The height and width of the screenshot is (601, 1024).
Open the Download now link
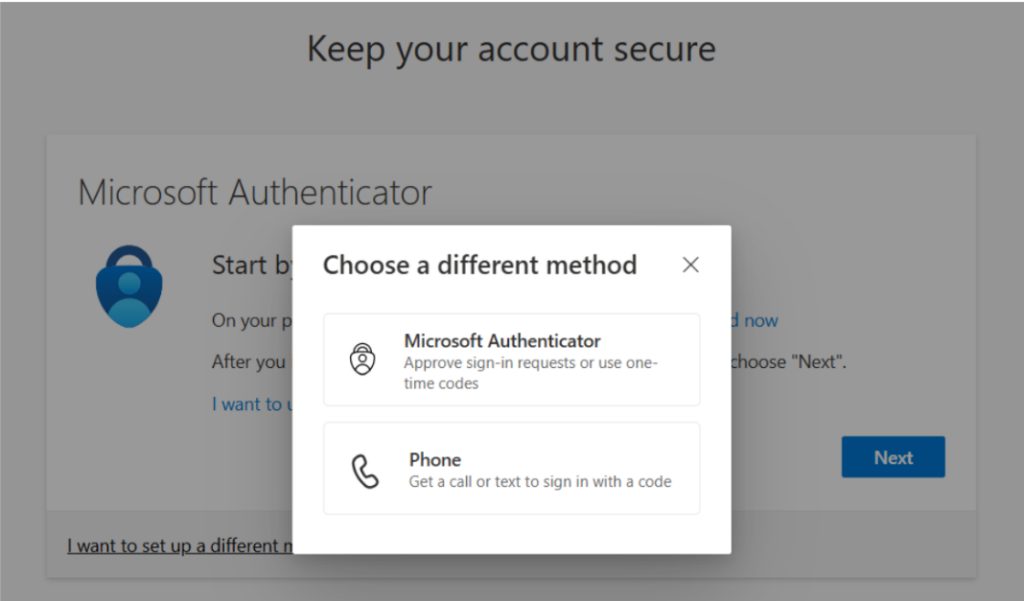tap(753, 320)
